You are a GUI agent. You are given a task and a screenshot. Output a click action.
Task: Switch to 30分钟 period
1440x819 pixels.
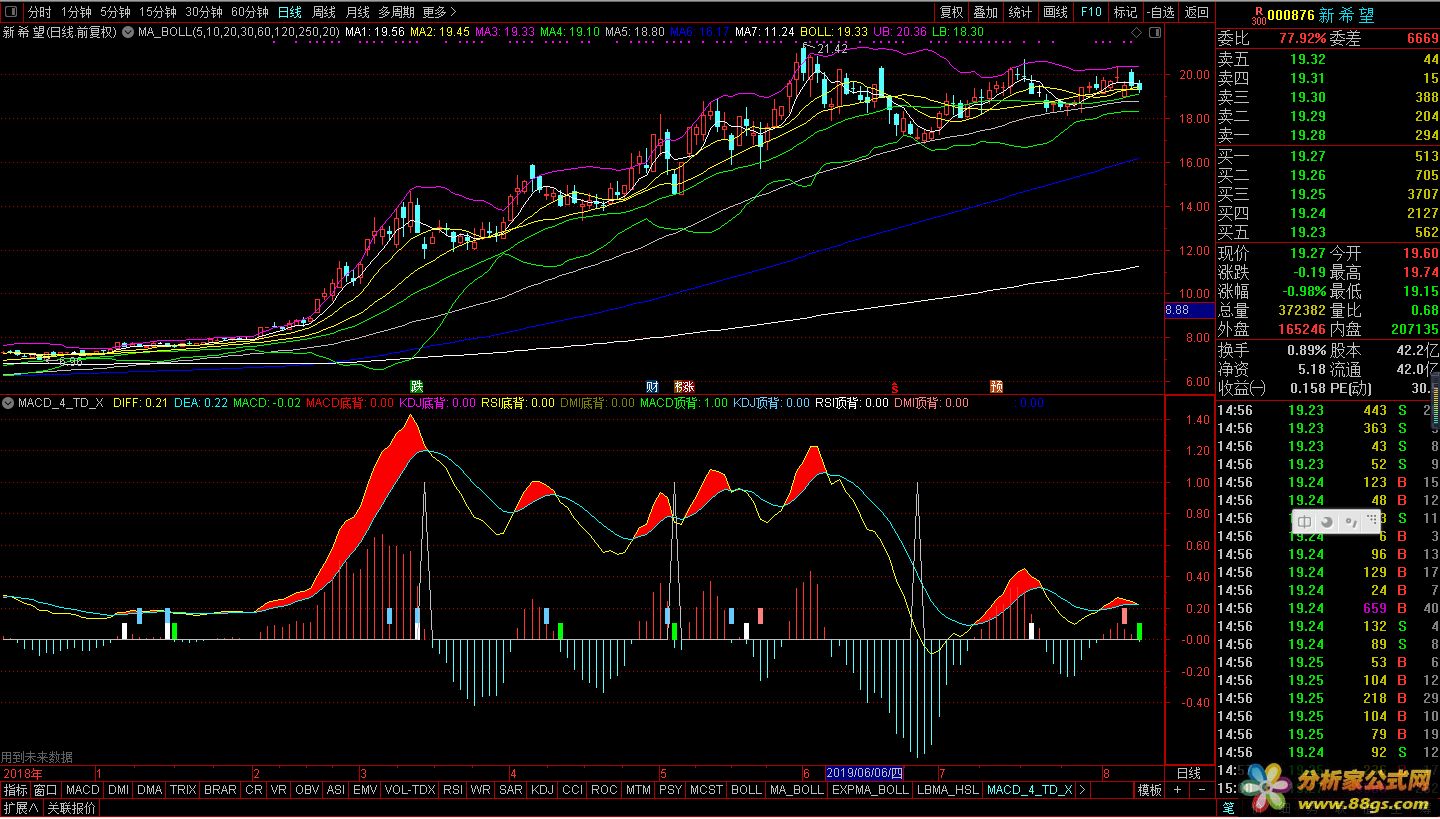(203, 12)
